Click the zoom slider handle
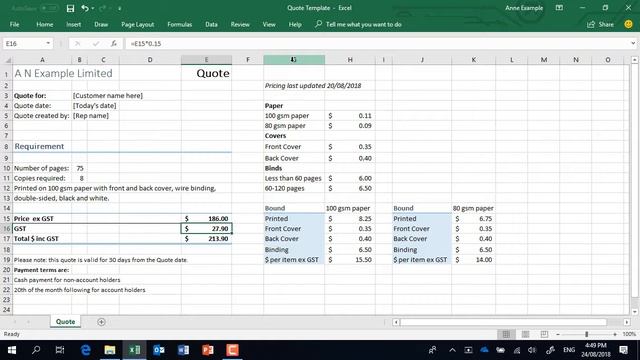 587,334
